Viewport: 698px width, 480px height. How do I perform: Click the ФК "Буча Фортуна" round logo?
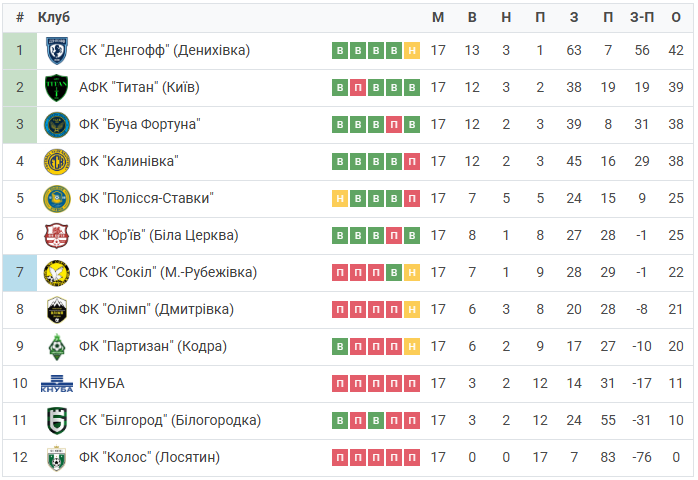point(57,125)
